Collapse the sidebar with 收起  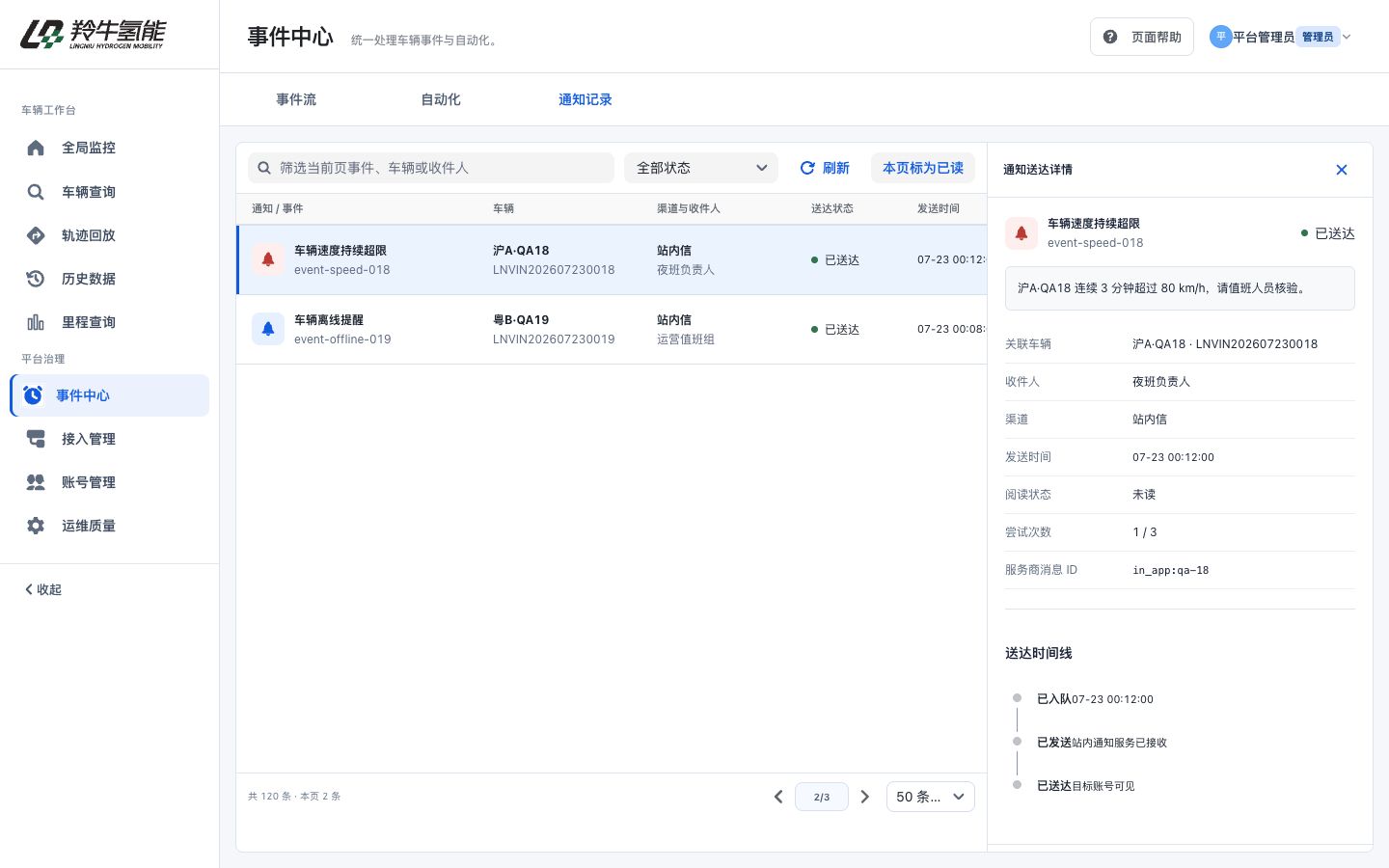click(x=43, y=589)
